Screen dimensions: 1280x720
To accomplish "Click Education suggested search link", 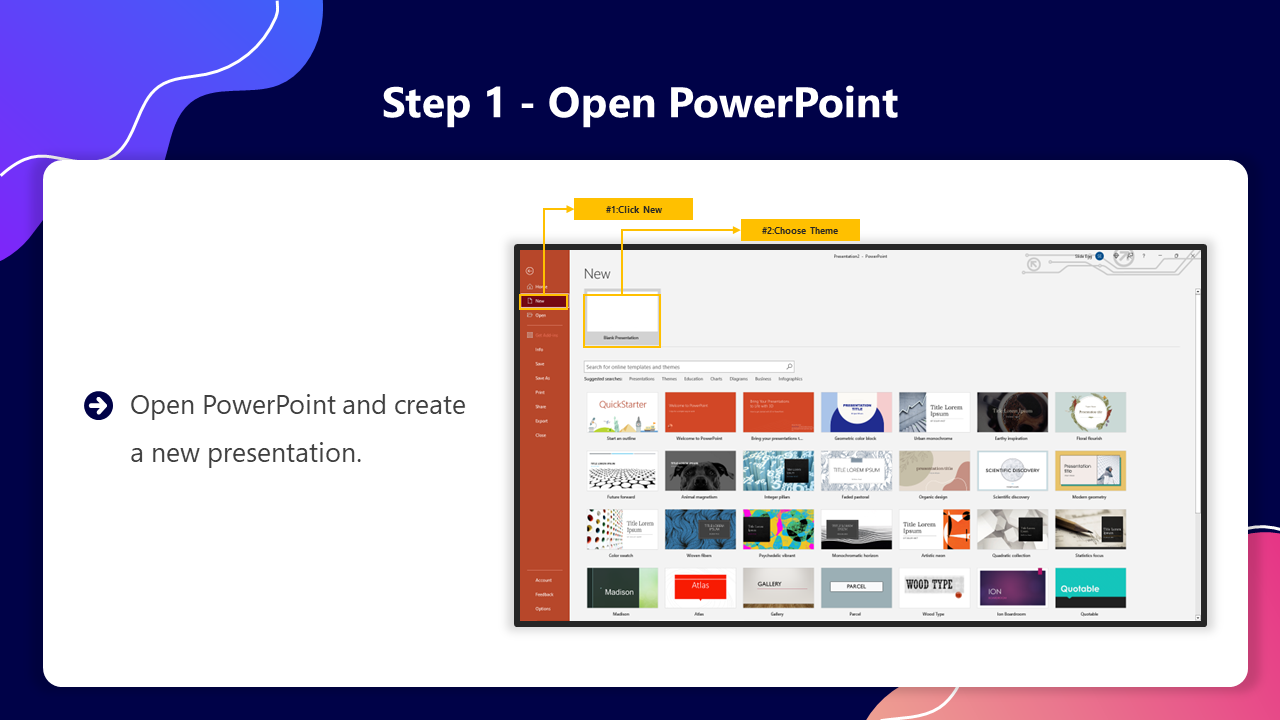I will click(694, 379).
